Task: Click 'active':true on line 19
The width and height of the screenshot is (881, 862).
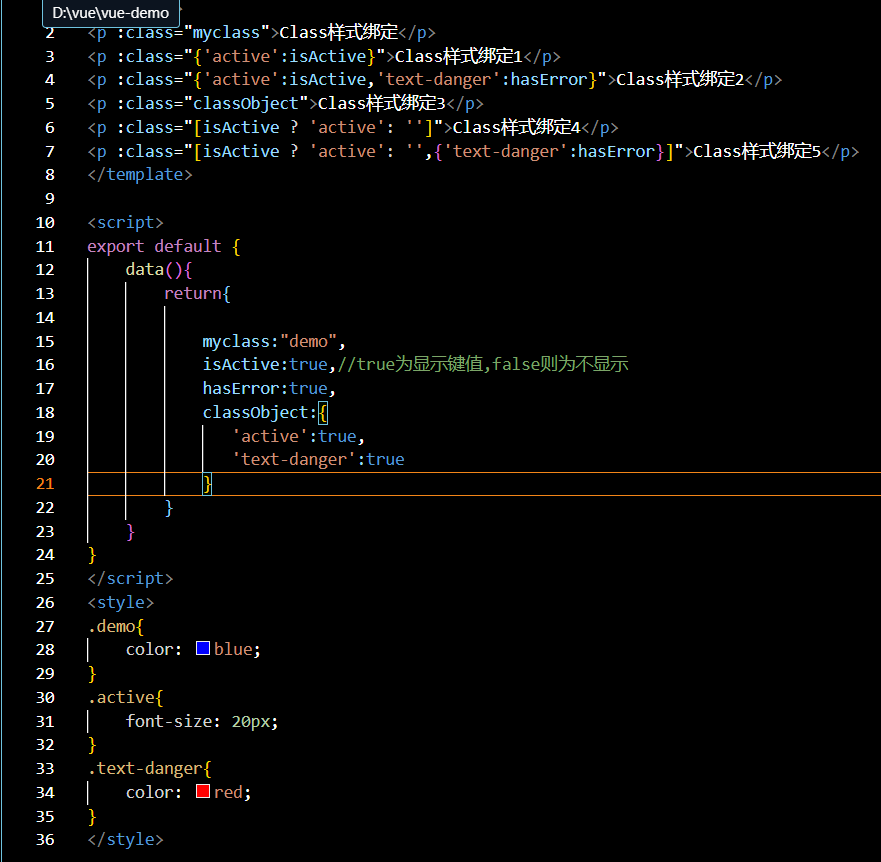Action: [294, 436]
